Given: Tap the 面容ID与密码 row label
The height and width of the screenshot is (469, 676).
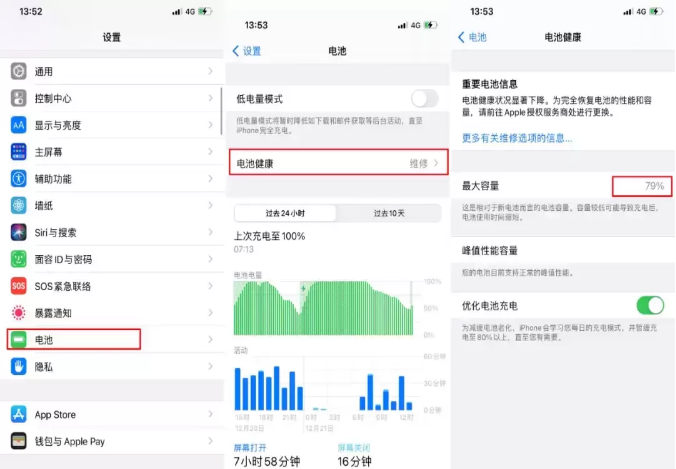Looking at the screenshot, I should (x=63, y=259).
